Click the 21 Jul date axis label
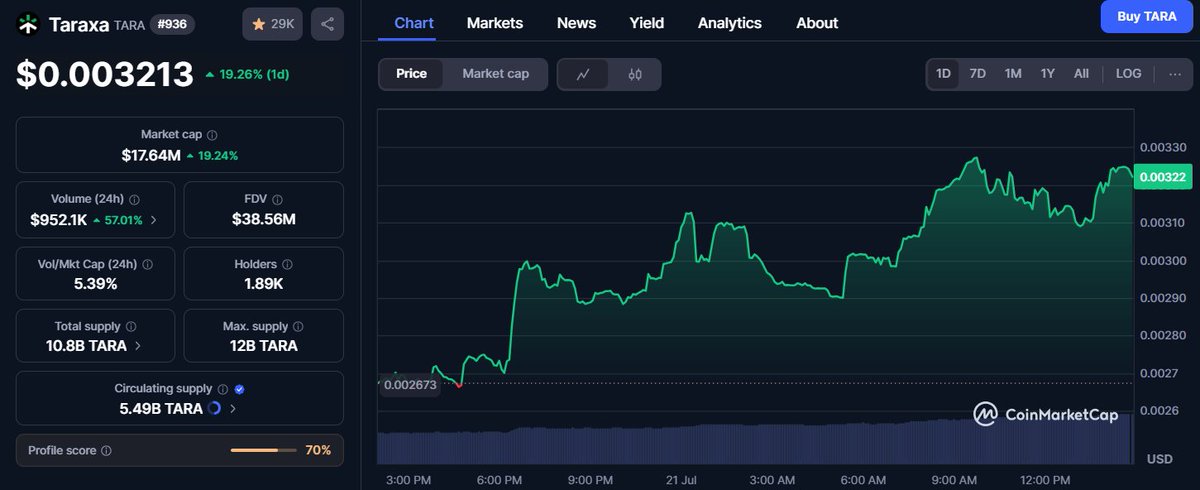 [680, 480]
